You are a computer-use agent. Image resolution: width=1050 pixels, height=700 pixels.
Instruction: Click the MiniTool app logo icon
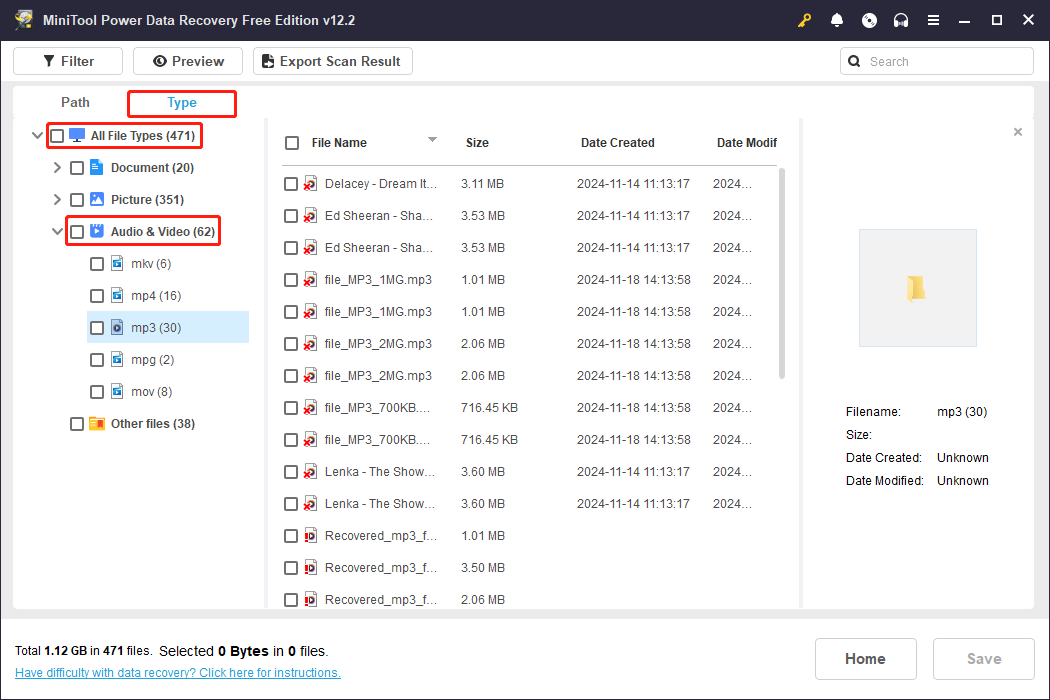tap(24, 19)
